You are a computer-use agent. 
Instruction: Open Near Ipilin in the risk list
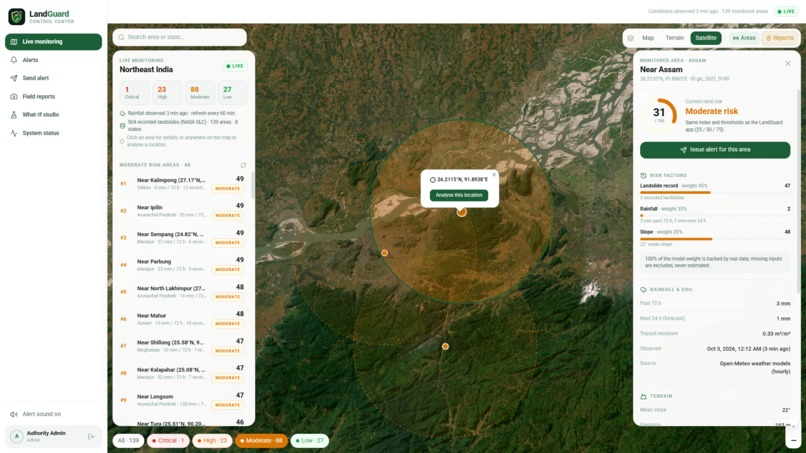click(x=182, y=211)
